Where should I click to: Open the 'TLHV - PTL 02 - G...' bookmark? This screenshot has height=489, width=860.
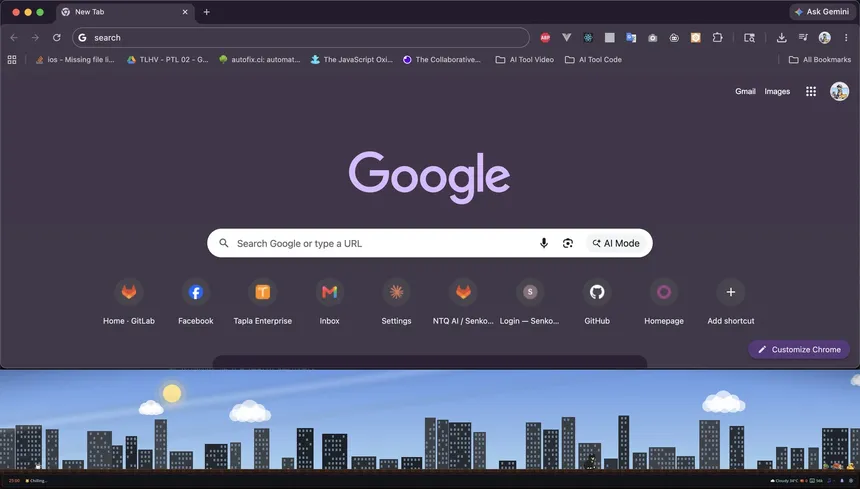[x=167, y=59]
